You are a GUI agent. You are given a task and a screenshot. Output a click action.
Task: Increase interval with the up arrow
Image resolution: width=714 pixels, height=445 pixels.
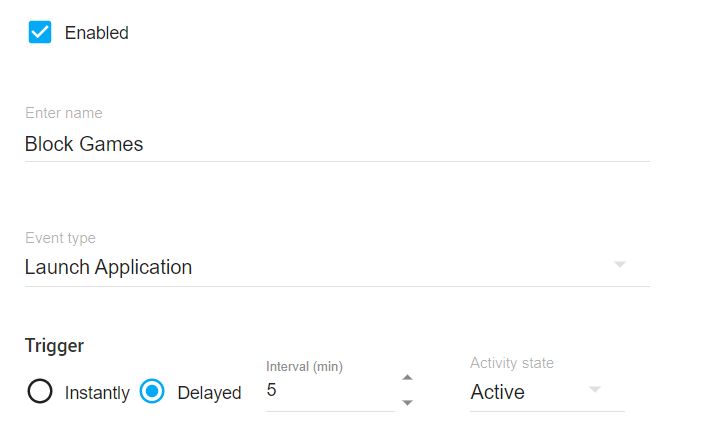[x=407, y=377]
